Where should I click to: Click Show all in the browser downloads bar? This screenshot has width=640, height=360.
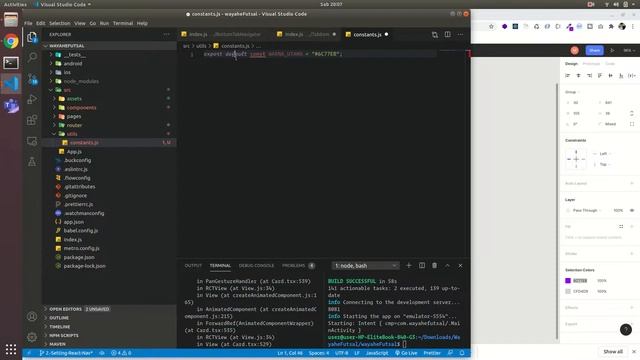(x=613, y=351)
